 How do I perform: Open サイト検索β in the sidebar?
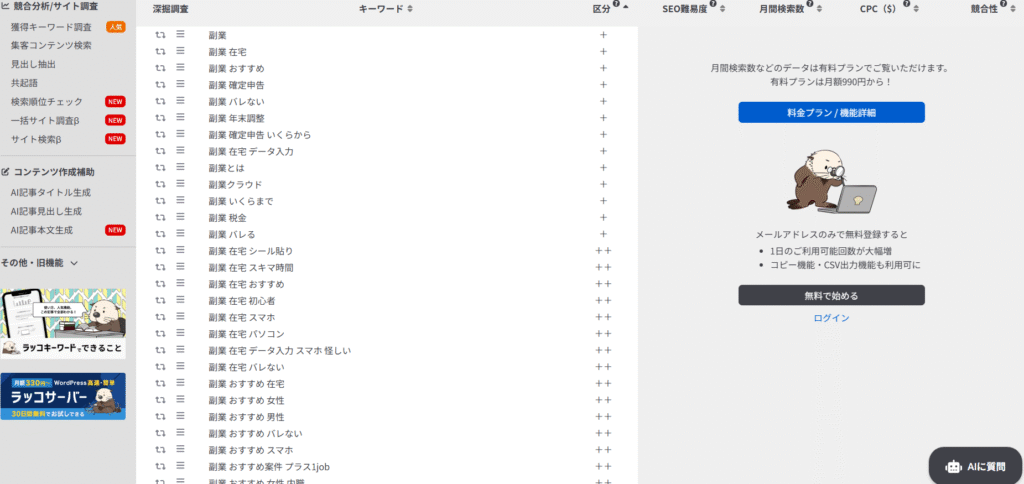(36, 139)
